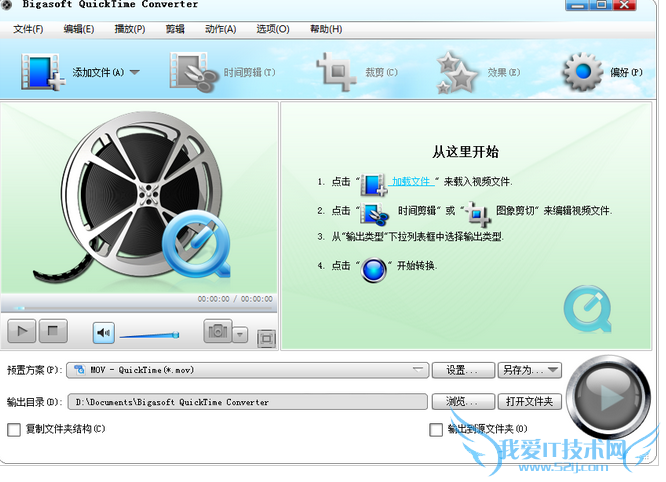Click the 00:00:00 / 00:00:00 time display

(235, 299)
